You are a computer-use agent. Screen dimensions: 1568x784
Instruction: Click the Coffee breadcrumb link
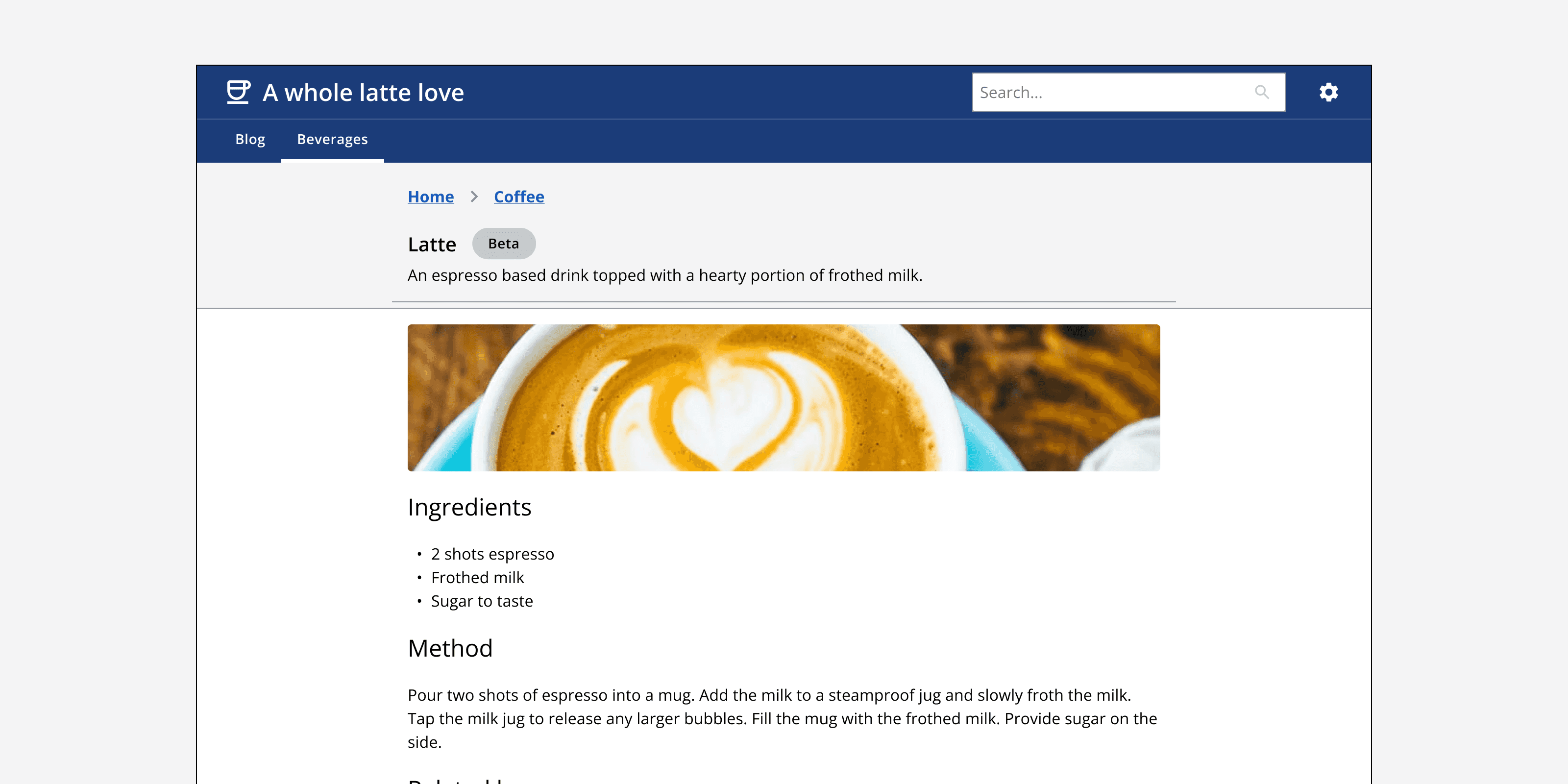[x=518, y=196]
